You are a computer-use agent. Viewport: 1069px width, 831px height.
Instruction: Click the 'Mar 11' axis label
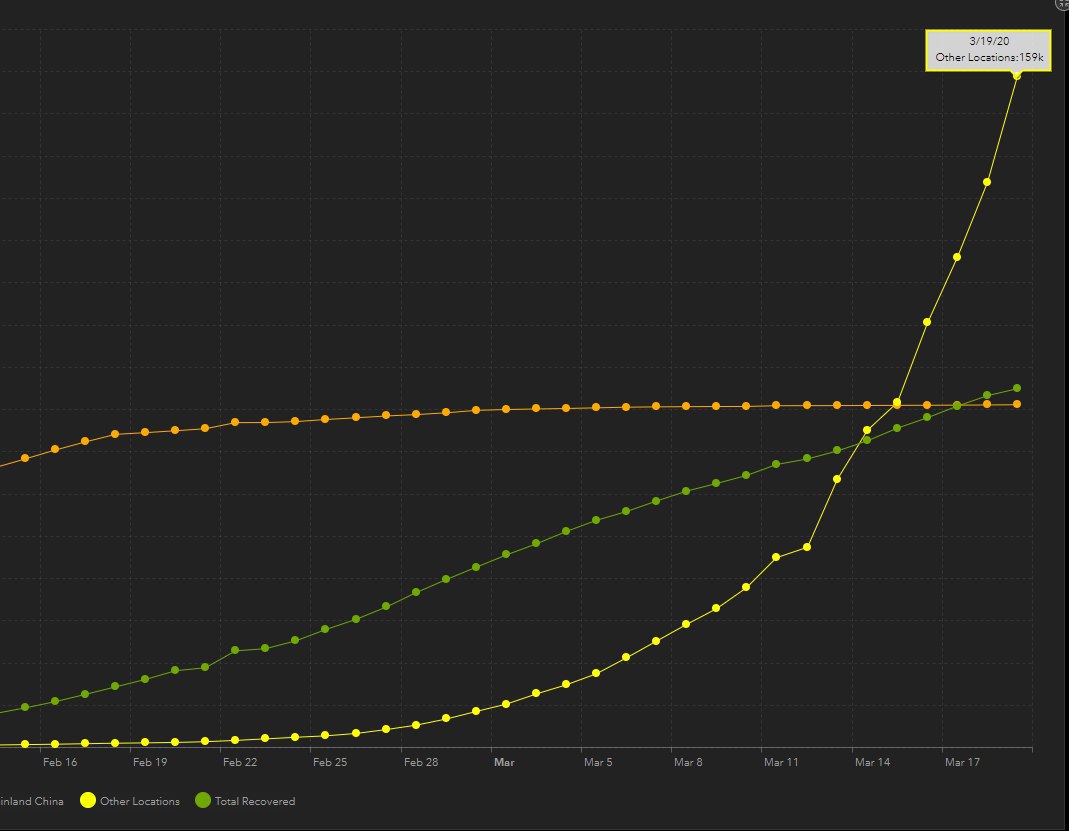tap(781, 762)
